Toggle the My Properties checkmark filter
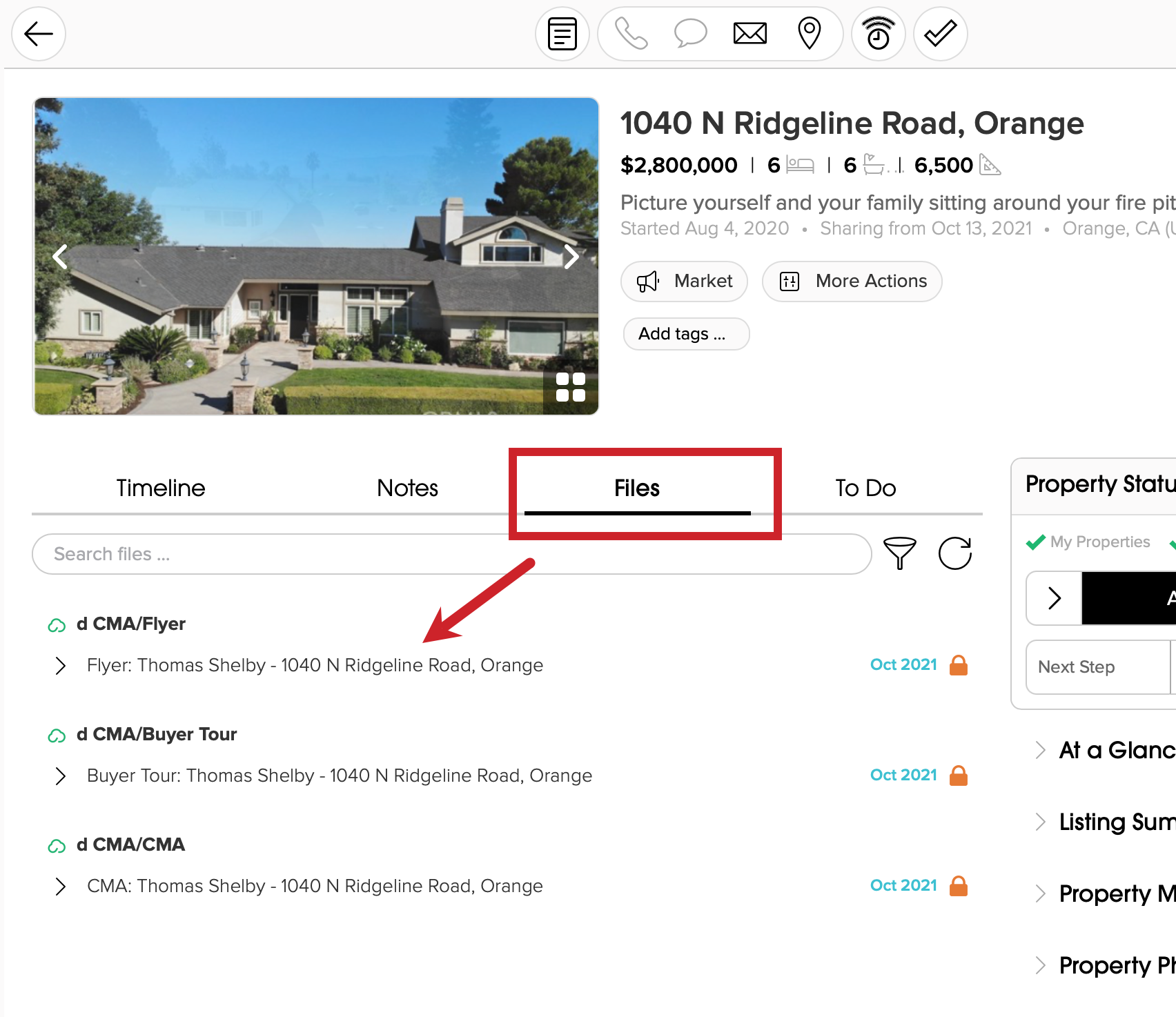This screenshot has height=1017, width=1176. [1035, 542]
